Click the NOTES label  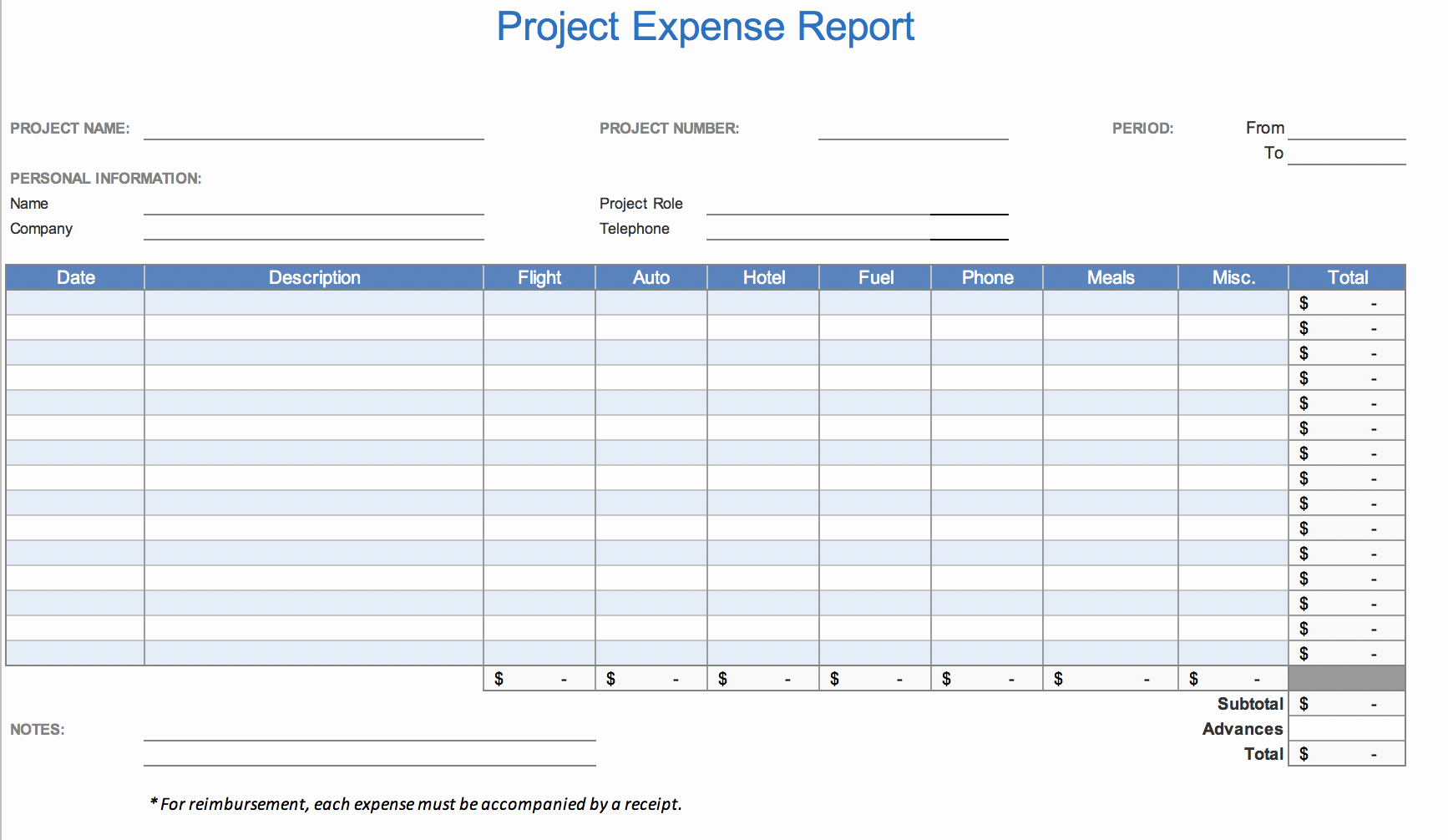pyautogui.click(x=38, y=730)
